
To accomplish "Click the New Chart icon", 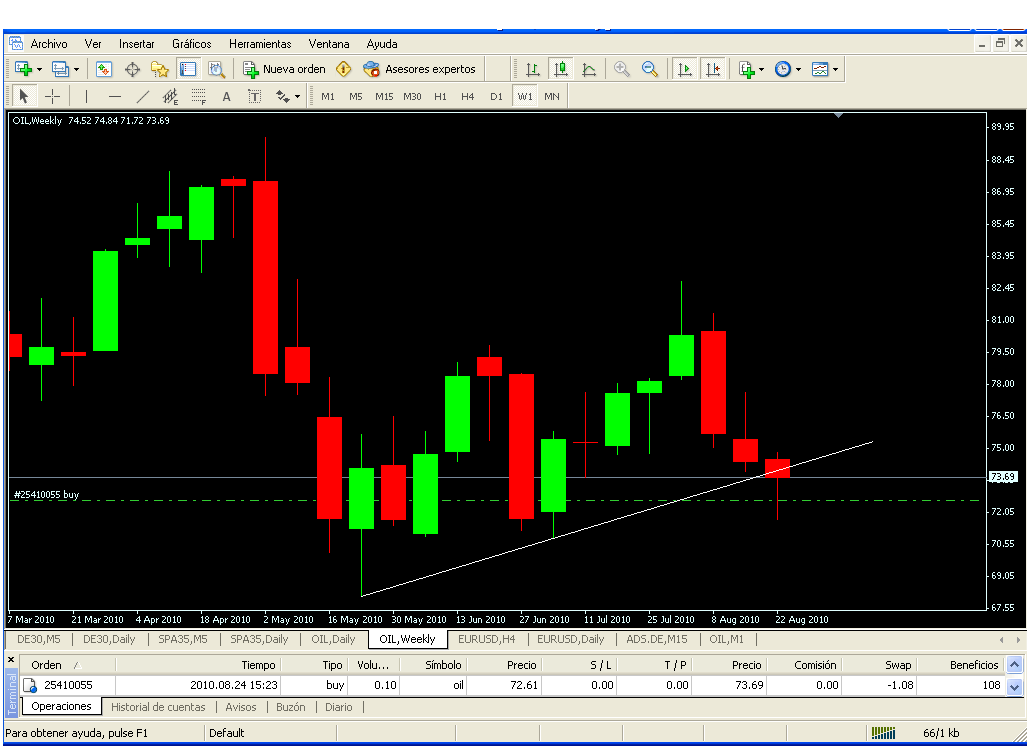I will pyautogui.click(x=24, y=68).
